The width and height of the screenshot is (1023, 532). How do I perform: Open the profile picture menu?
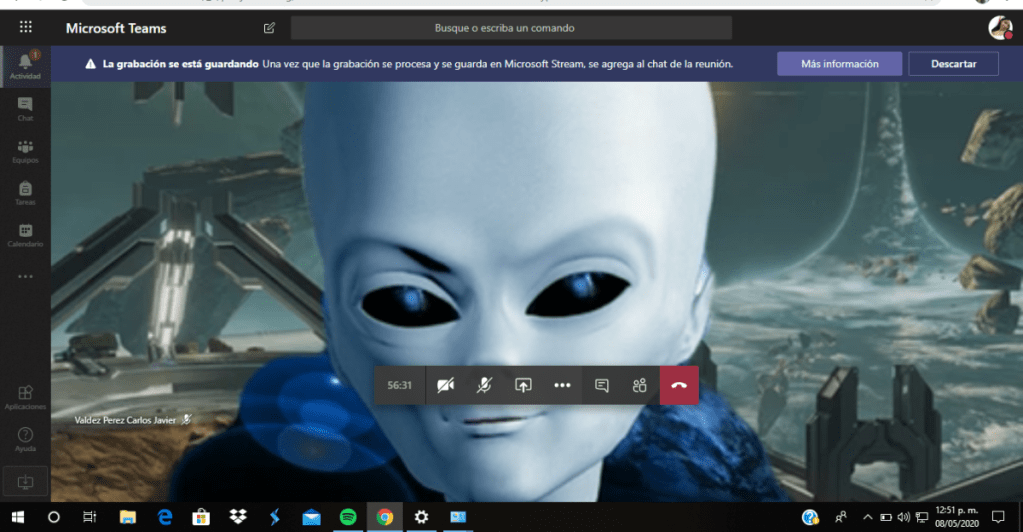click(999, 28)
